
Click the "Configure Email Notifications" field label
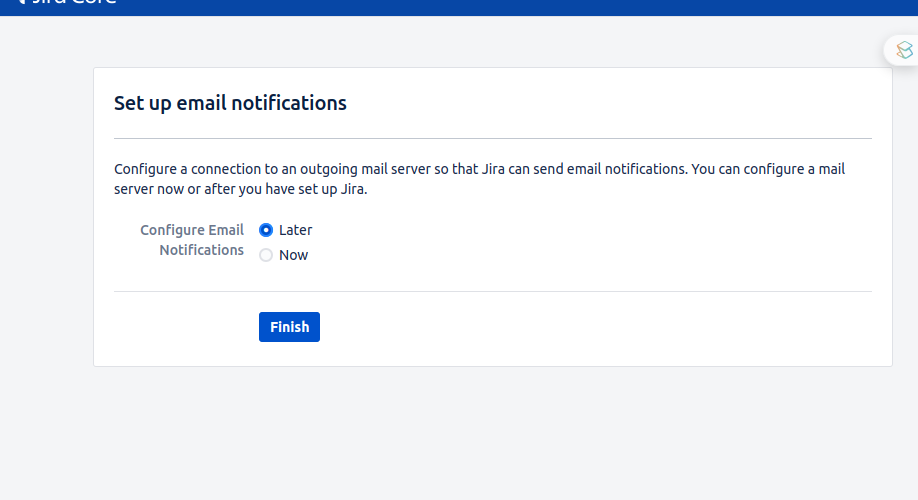tap(192, 240)
